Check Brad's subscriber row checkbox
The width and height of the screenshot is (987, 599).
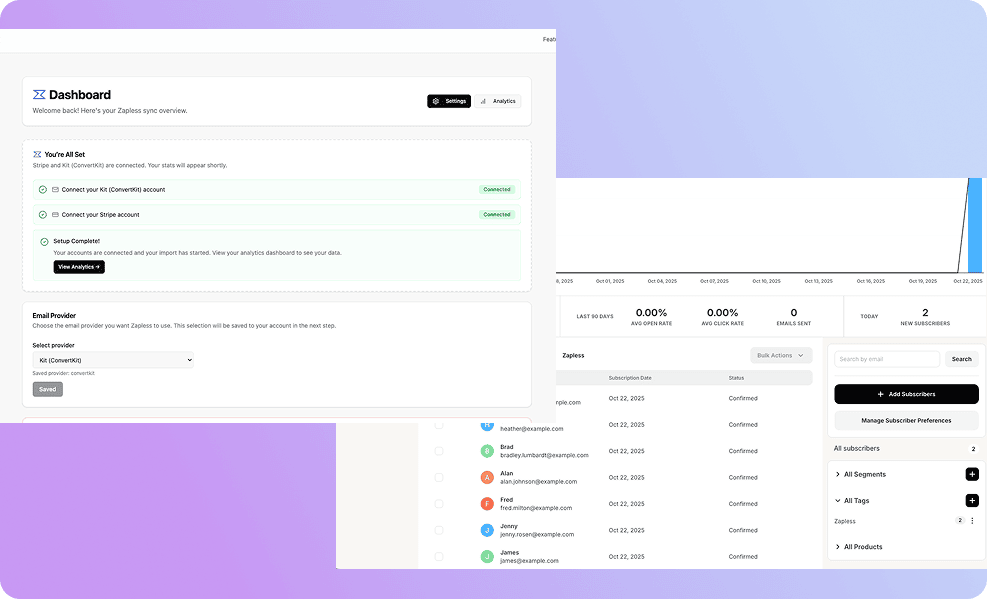[x=437, y=450]
